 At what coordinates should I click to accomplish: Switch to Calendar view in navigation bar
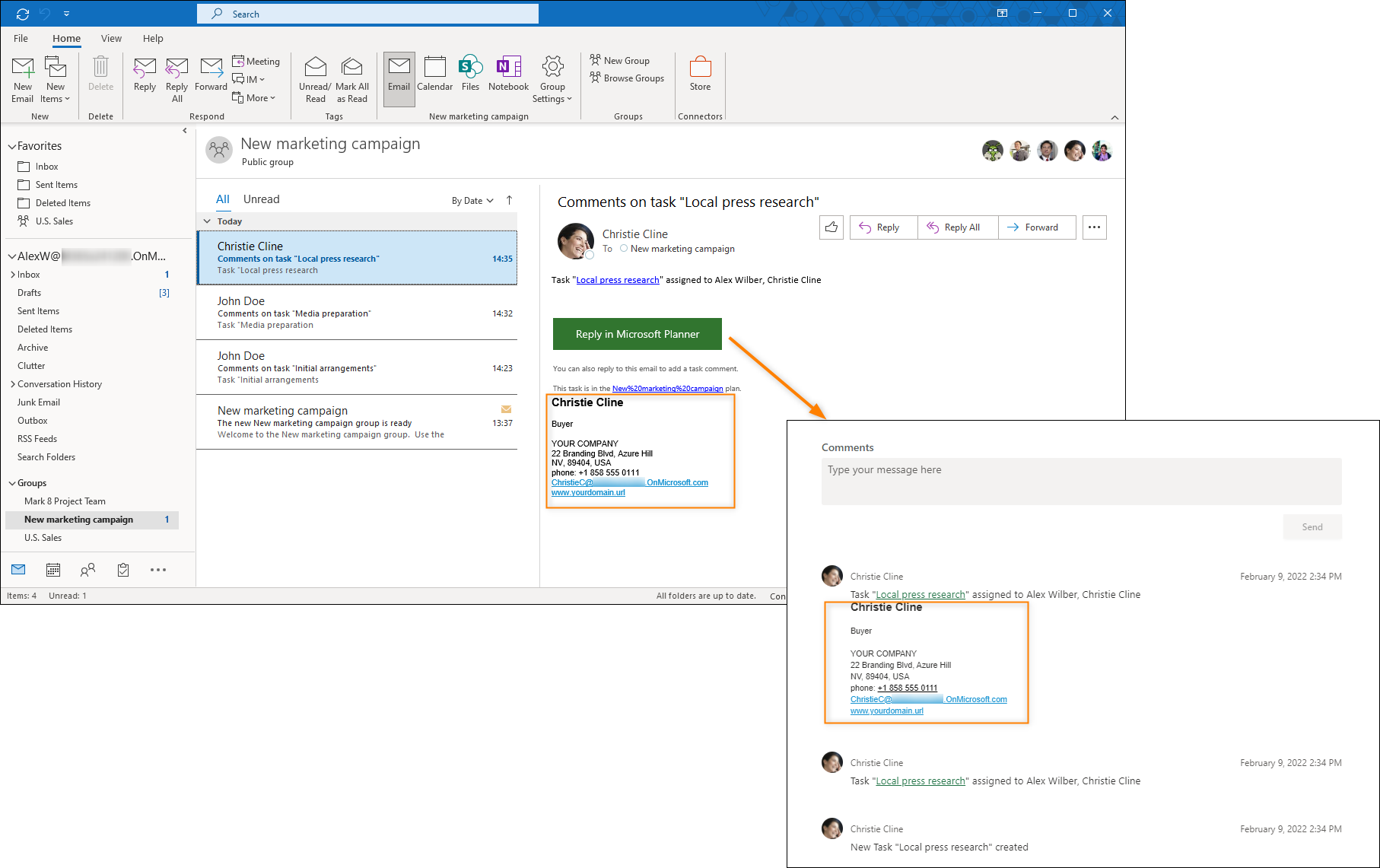pos(53,570)
